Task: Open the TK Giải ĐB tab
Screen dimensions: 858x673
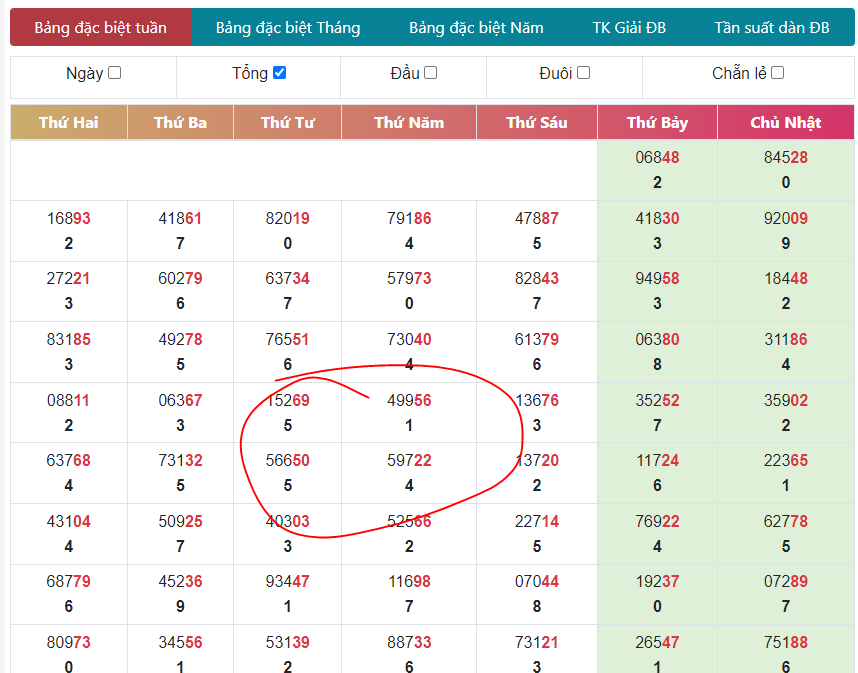Action: pos(629,28)
